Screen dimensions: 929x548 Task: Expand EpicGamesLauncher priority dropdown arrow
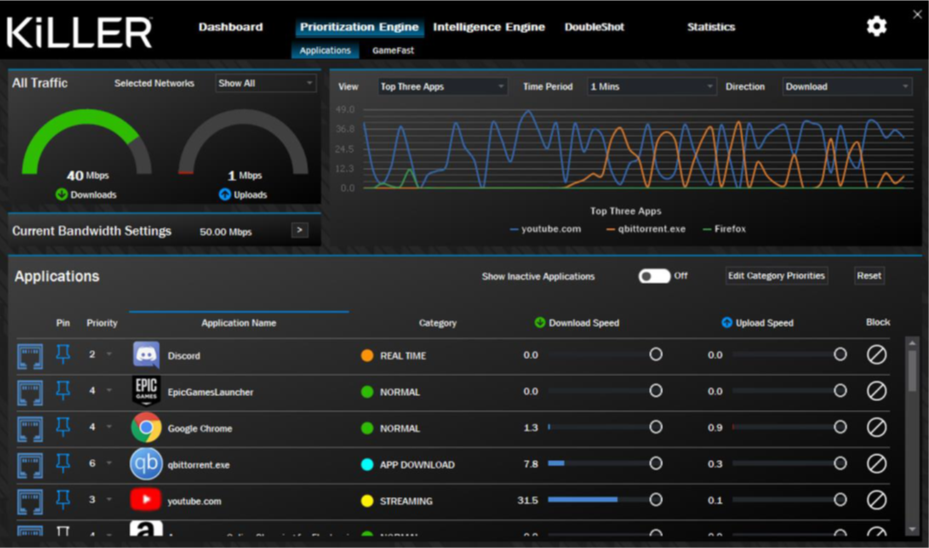pyautogui.click(x=109, y=390)
